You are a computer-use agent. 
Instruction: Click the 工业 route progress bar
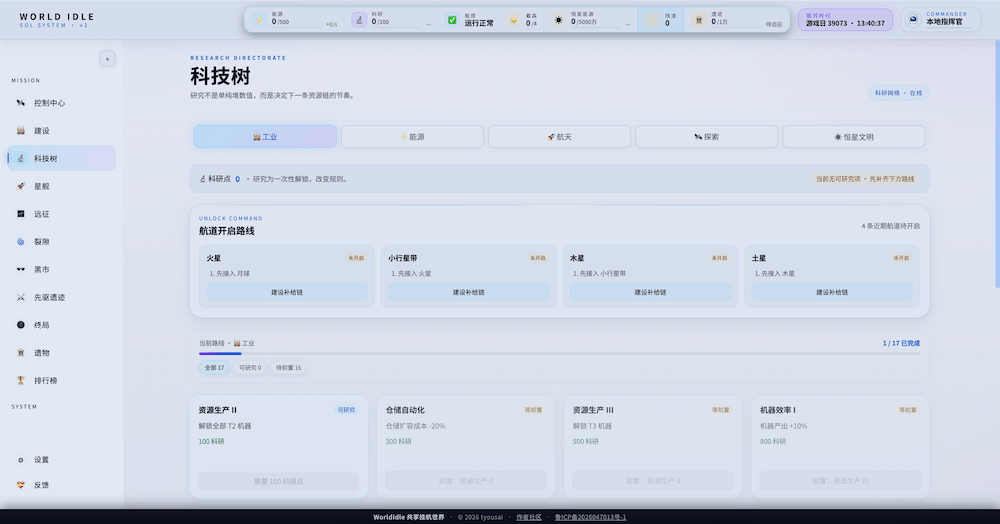tap(559, 353)
